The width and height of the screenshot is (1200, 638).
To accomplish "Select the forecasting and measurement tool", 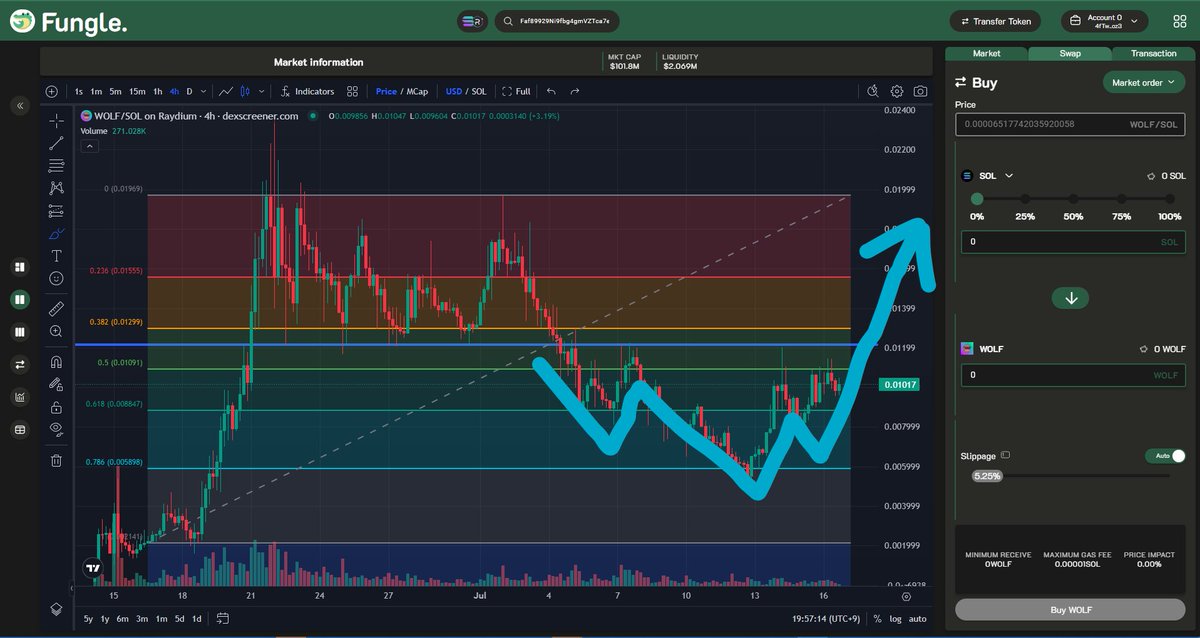I will (x=56, y=211).
